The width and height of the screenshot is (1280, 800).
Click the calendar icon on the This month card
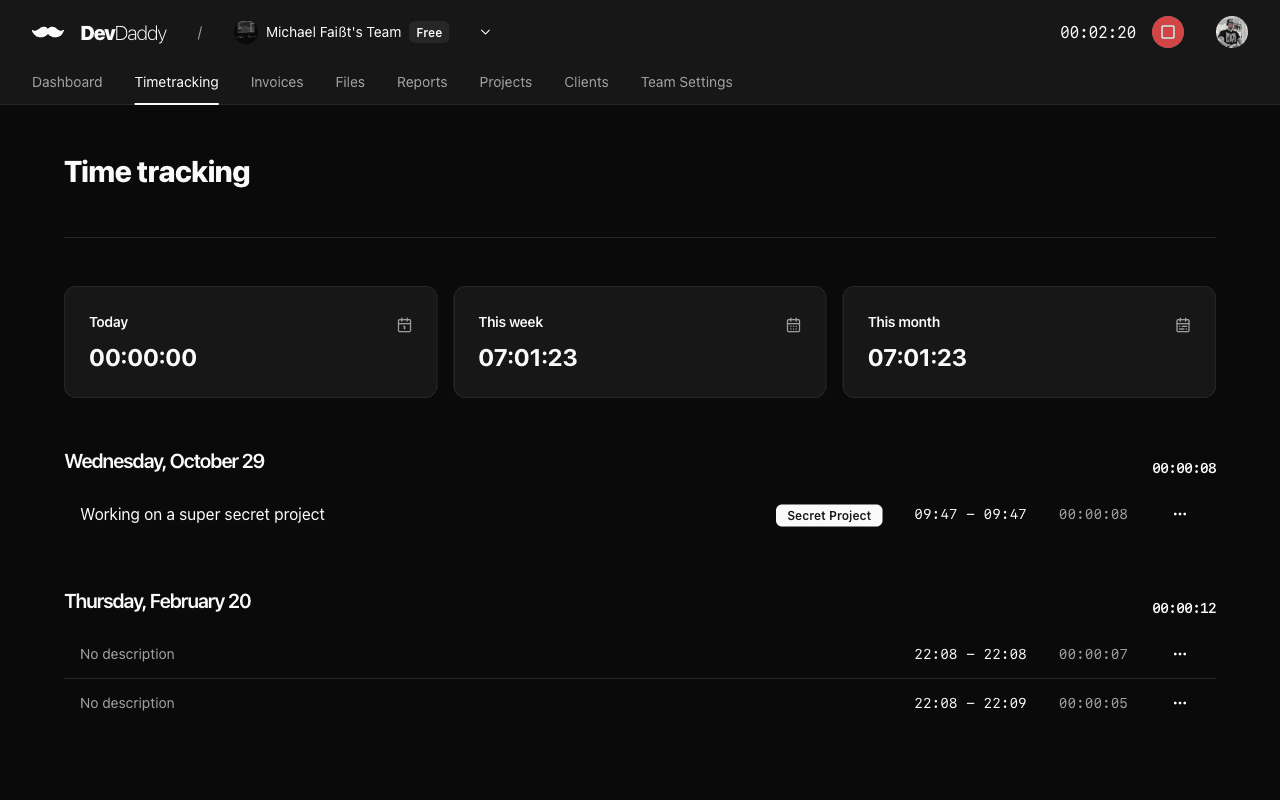[x=1183, y=325]
